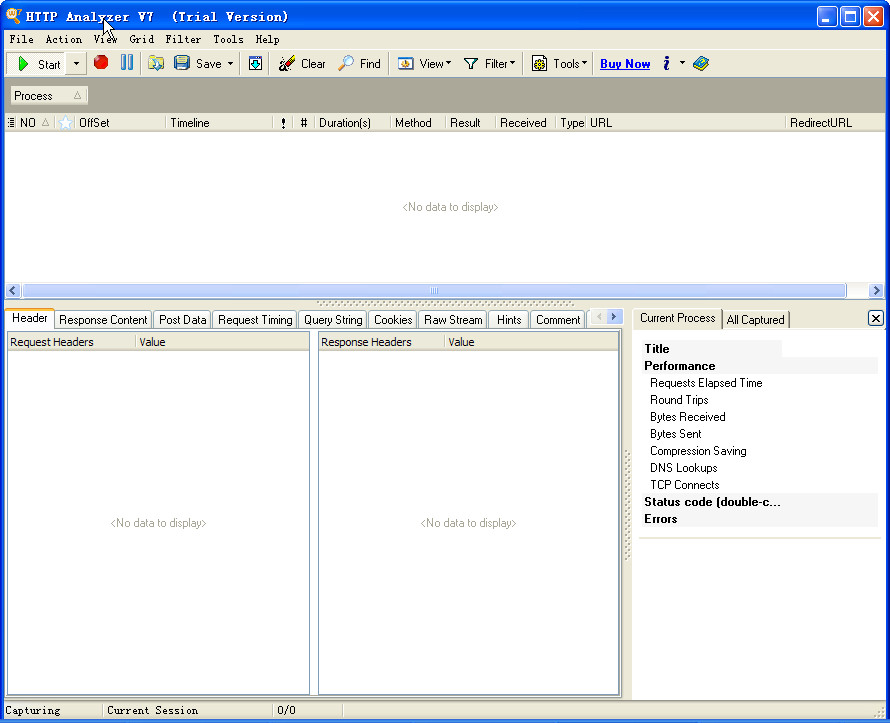890x723 pixels.
Task: Click the Response Headers column header
Action: pos(381,342)
